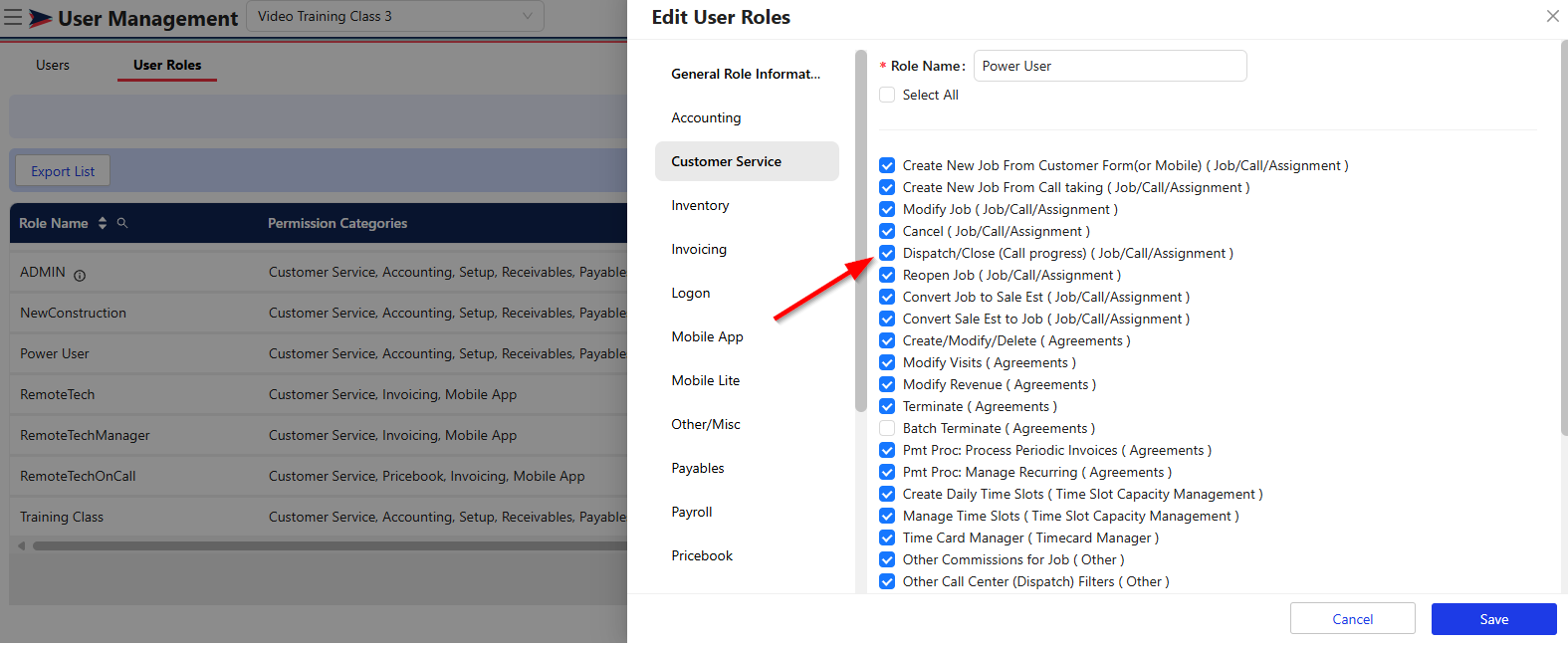Uncheck Create Daily Time Slots

[887, 494]
